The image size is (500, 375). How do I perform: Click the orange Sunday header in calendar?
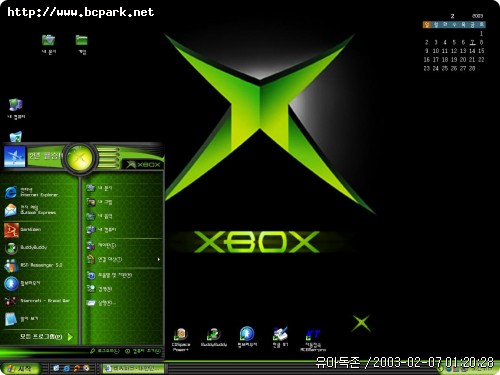[427, 25]
